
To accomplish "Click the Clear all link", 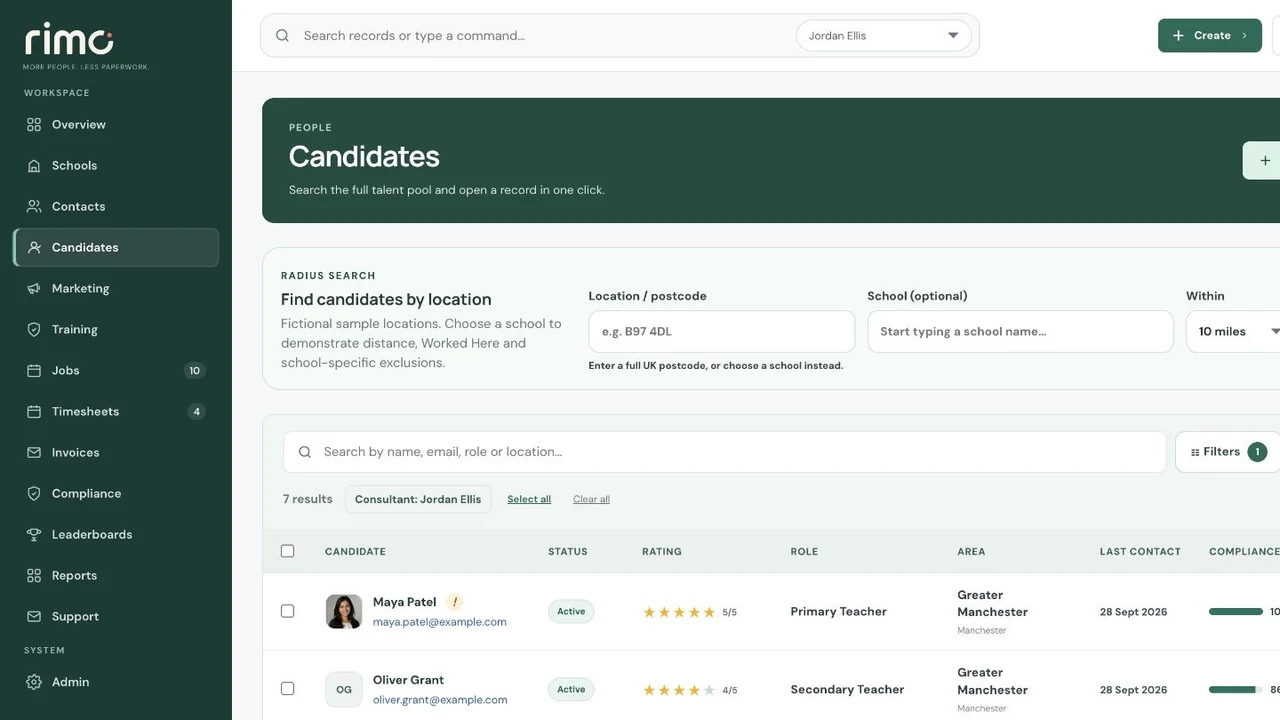I will pyautogui.click(x=591, y=500).
